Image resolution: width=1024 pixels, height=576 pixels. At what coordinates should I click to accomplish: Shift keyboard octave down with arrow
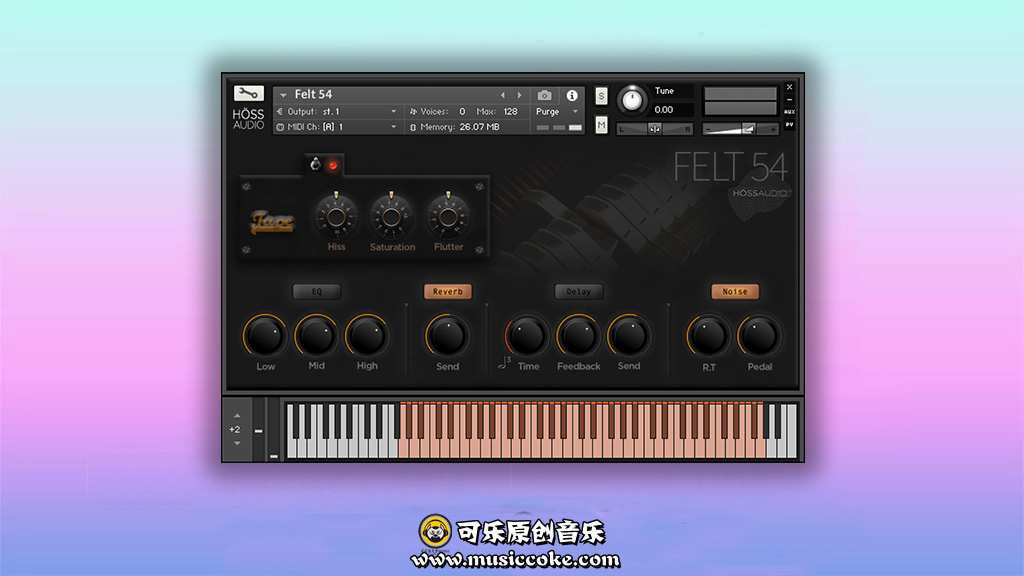(237, 443)
